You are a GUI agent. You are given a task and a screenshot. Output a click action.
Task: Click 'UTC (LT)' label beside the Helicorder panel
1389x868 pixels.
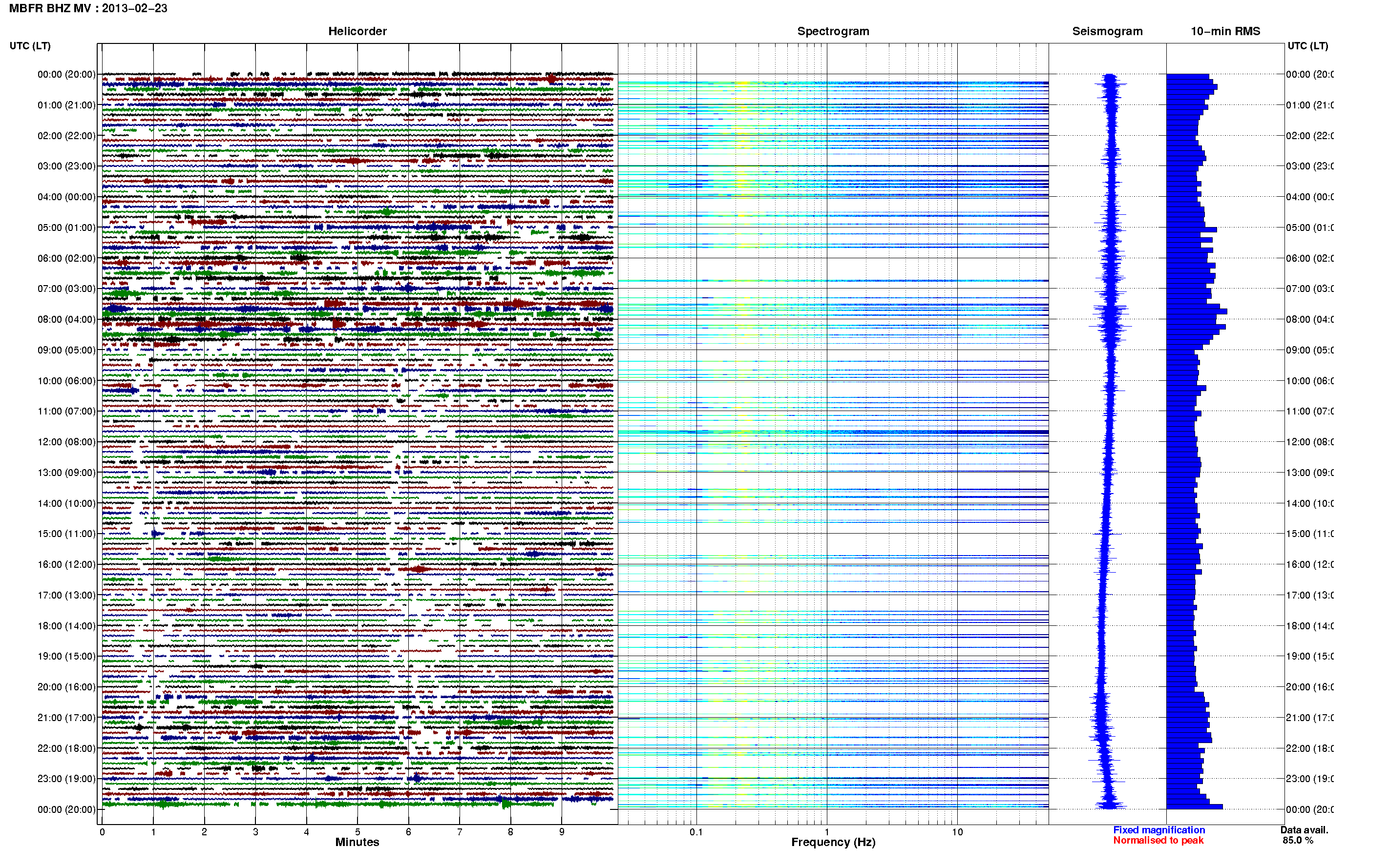click(30, 46)
